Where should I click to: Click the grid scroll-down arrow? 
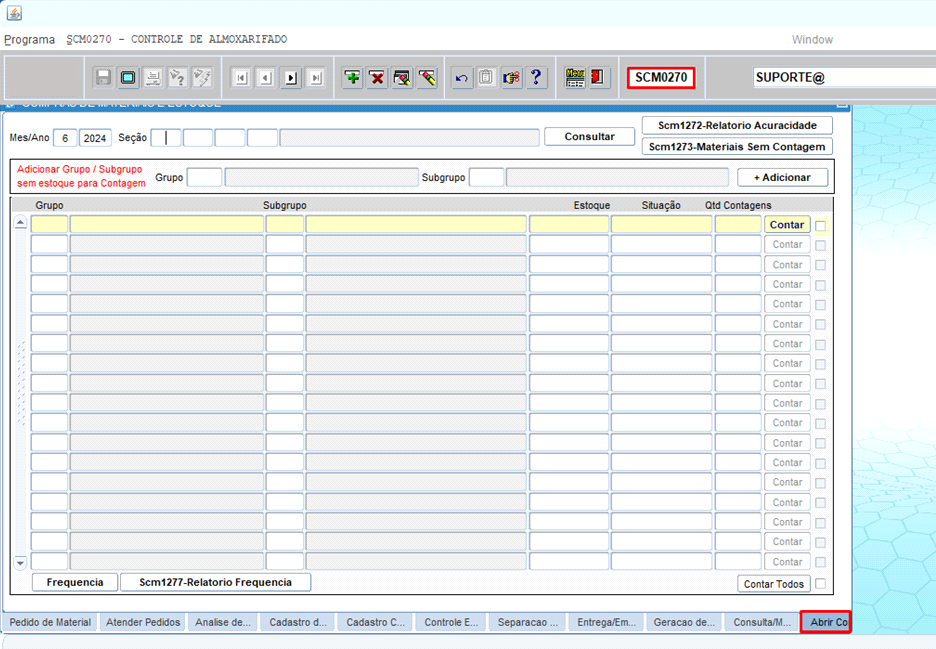[x=20, y=562]
